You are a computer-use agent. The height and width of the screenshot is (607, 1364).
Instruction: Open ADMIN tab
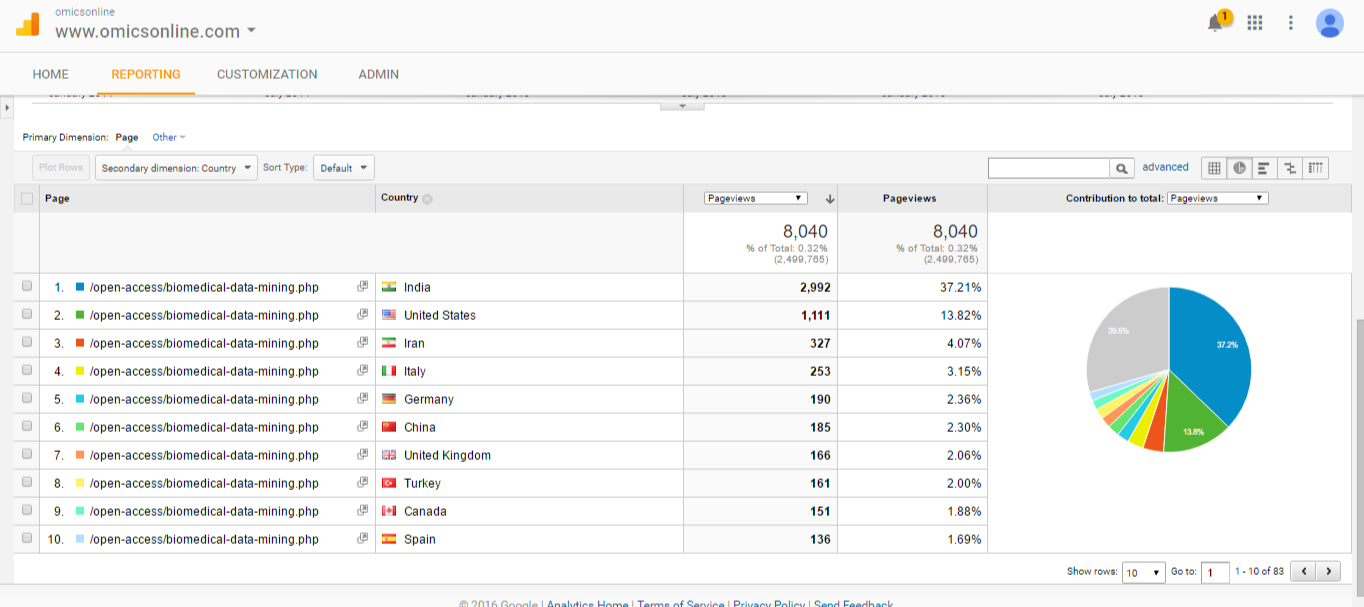click(x=379, y=74)
